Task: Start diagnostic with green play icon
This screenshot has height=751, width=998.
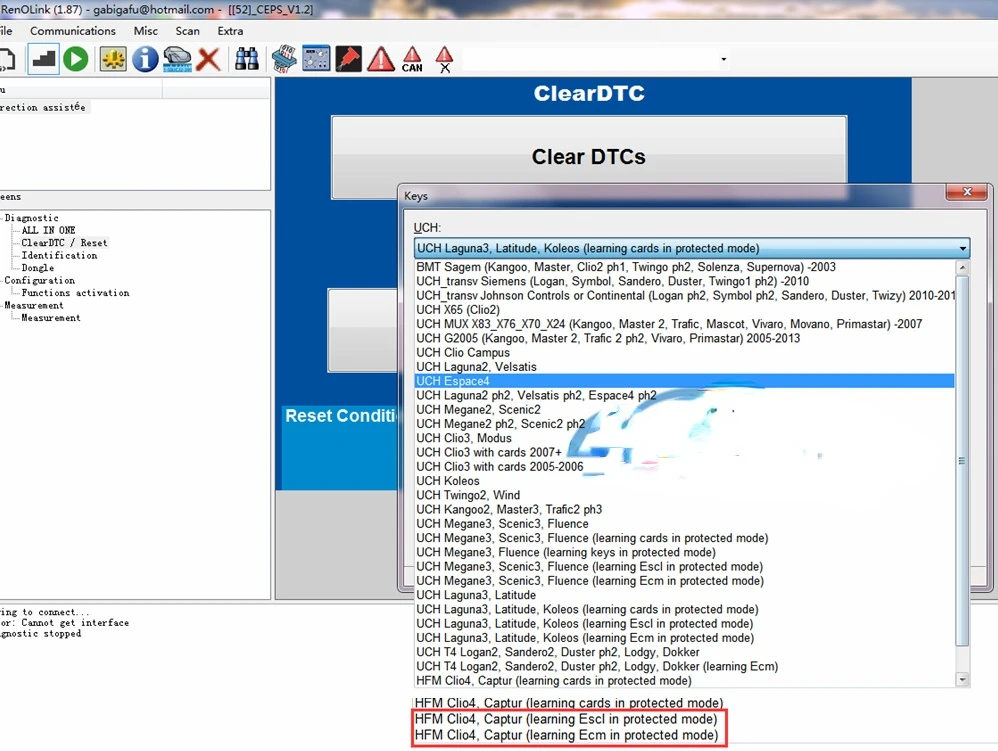Action: 76,59
